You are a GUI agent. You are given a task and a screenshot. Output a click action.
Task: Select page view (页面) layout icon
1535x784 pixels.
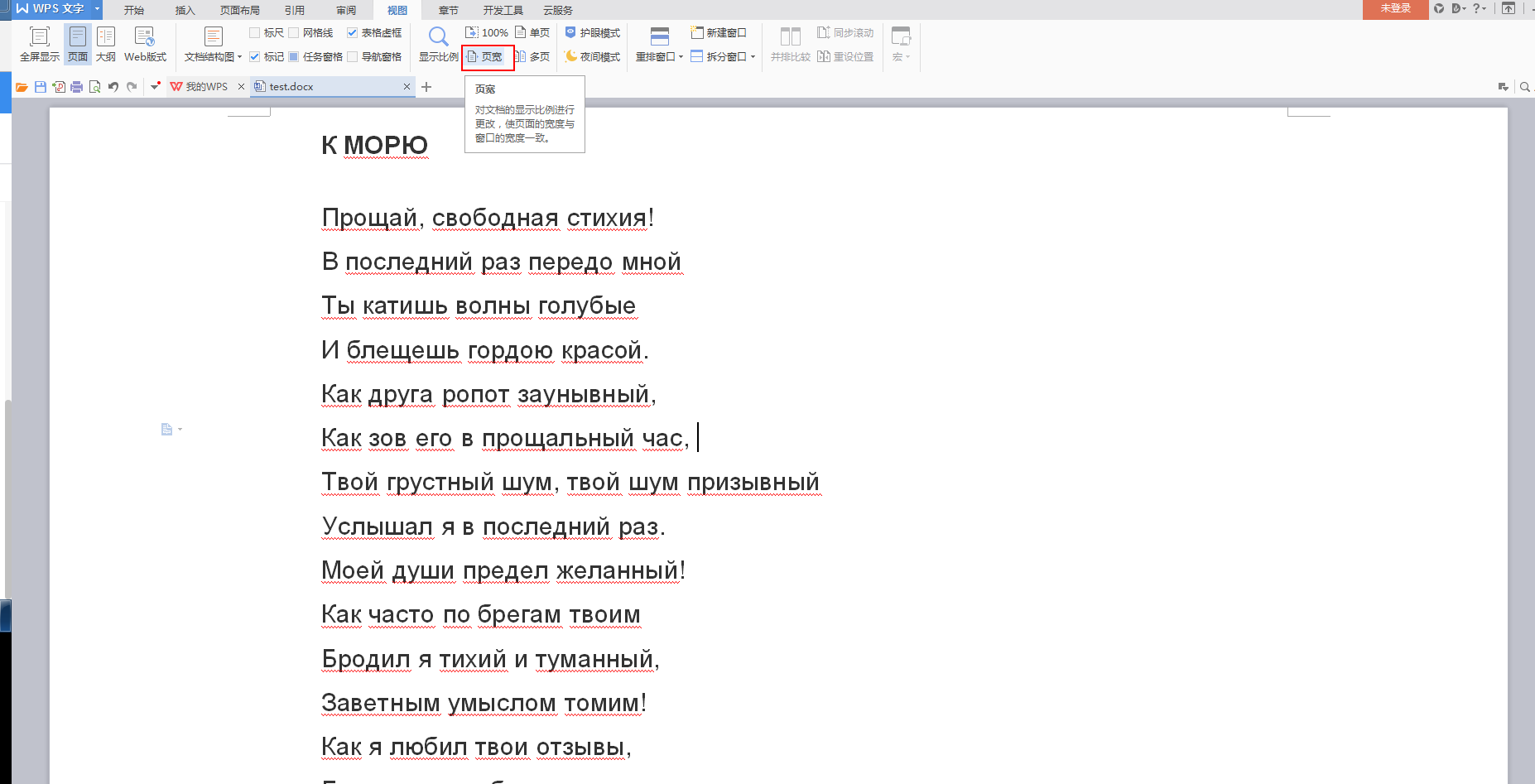coord(78,44)
